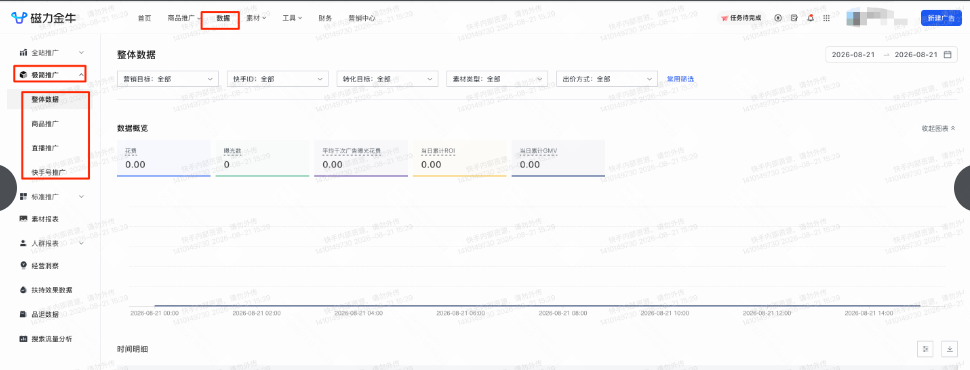The height and width of the screenshot is (370, 970).
Task: Open the 营销目标 dropdown
Action: 168,79
